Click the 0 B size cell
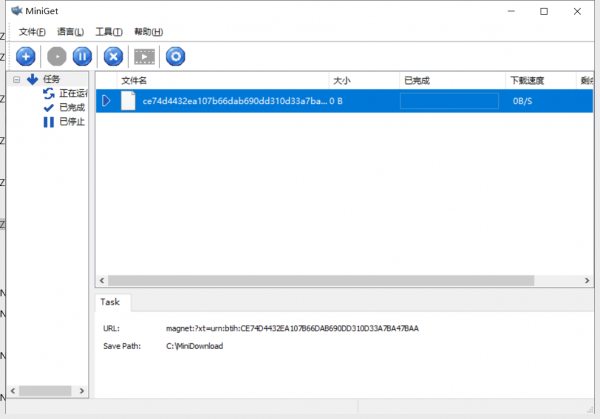The width and height of the screenshot is (600, 419). (336, 101)
